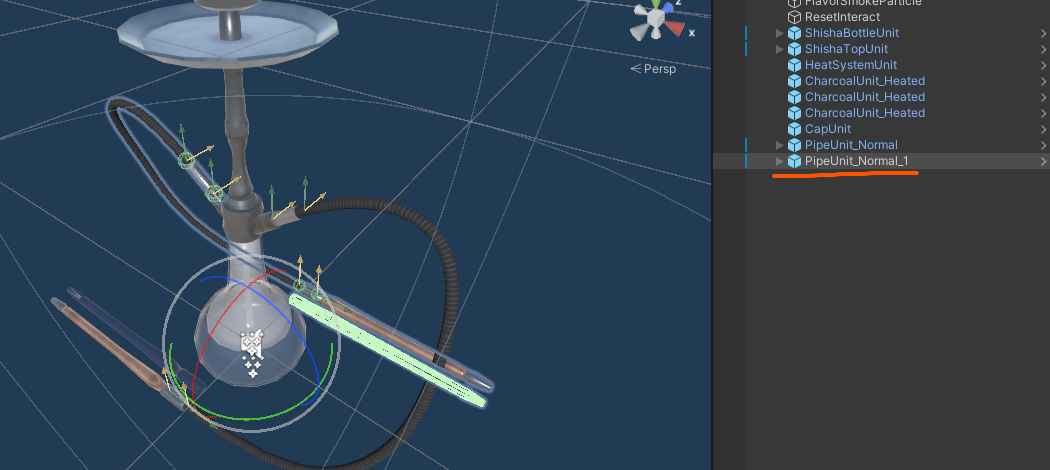Select the PipeUnit_Normal_1 row
This screenshot has height=470, width=1050.
(881, 161)
